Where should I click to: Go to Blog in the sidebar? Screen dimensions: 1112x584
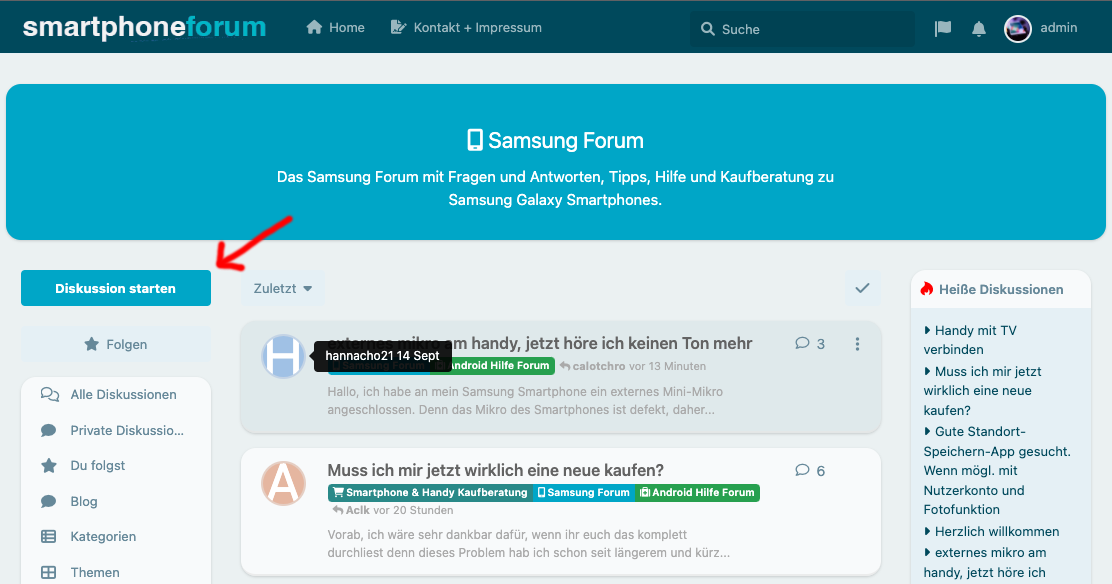coord(84,501)
